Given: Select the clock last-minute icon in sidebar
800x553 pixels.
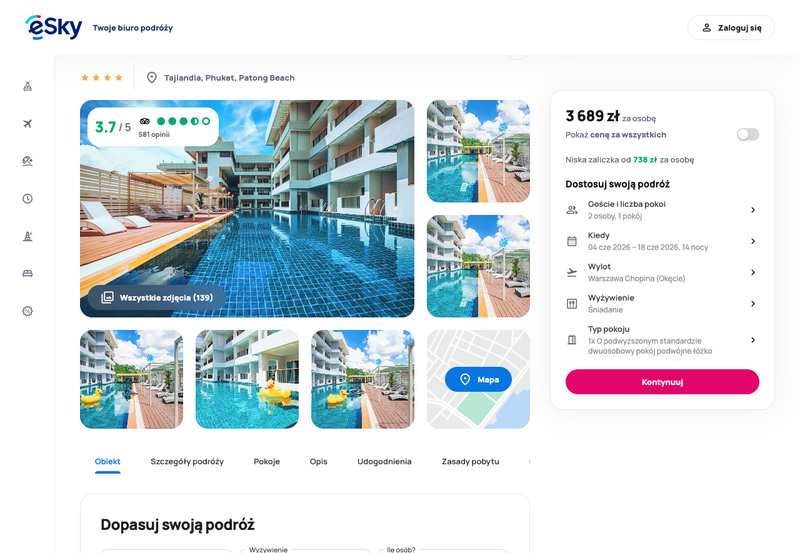Looking at the screenshot, I should click(28, 198).
